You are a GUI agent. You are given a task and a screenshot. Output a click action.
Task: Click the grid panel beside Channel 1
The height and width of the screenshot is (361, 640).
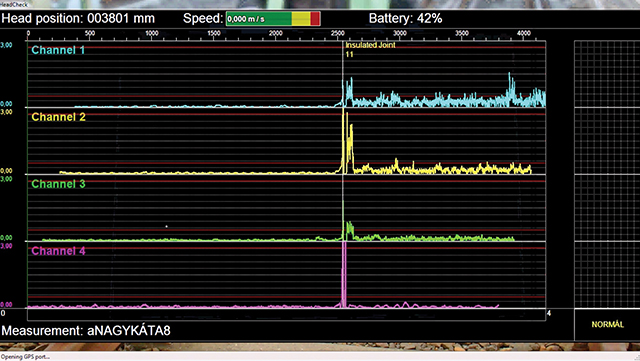pos(607,74)
